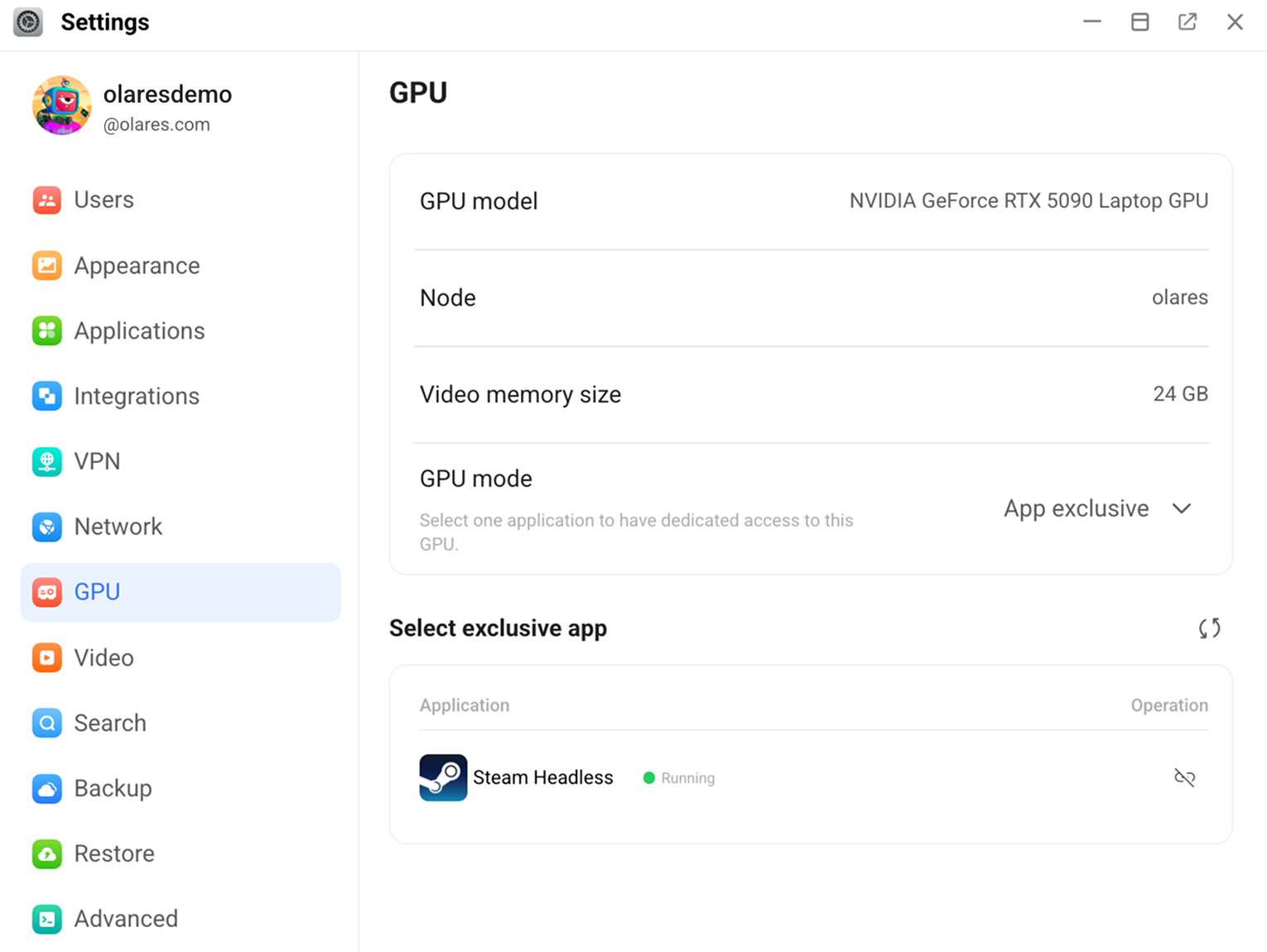Select the Integrations sidebar icon
This screenshot has height=952, width=1267.
[47, 396]
